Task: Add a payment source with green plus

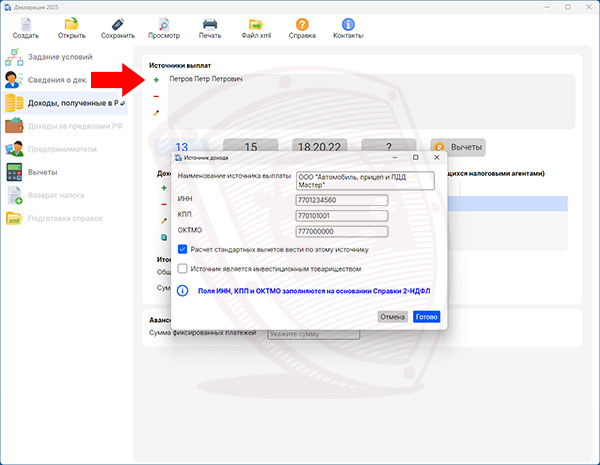Action: pyautogui.click(x=156, y=78)
